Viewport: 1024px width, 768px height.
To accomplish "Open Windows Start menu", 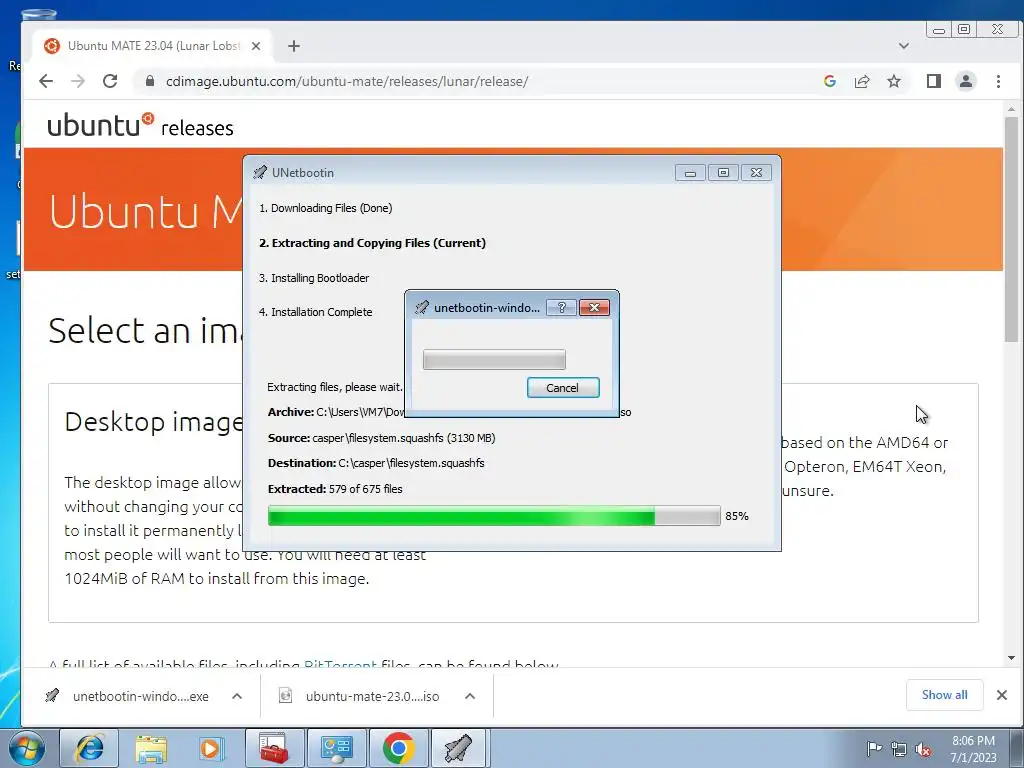I will click(27, 748).
